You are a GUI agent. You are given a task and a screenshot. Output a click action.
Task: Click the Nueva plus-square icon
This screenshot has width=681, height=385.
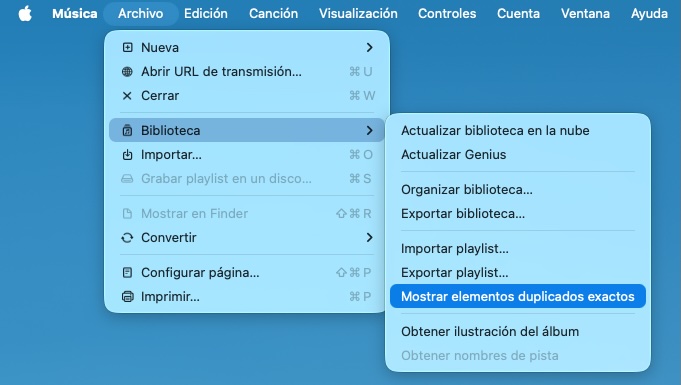tap(127, 47)
